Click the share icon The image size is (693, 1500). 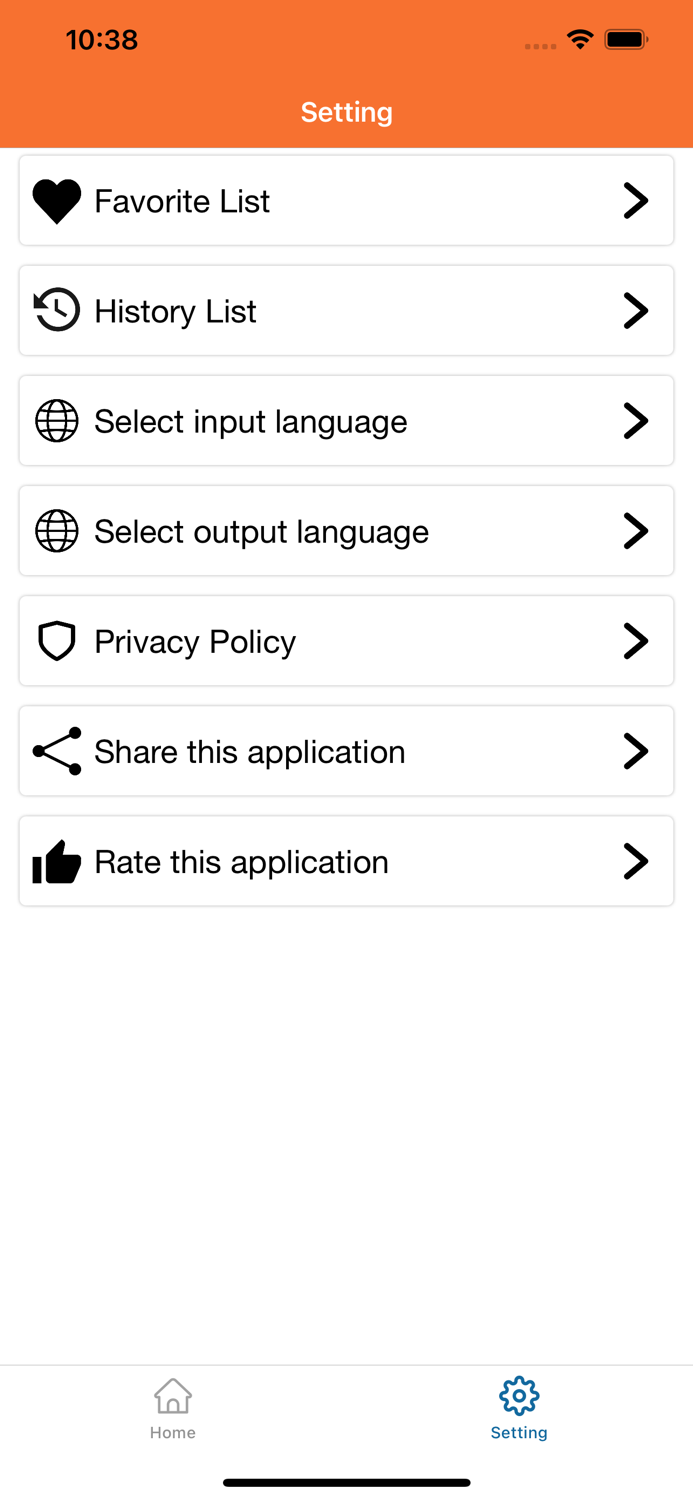[57, 751]
